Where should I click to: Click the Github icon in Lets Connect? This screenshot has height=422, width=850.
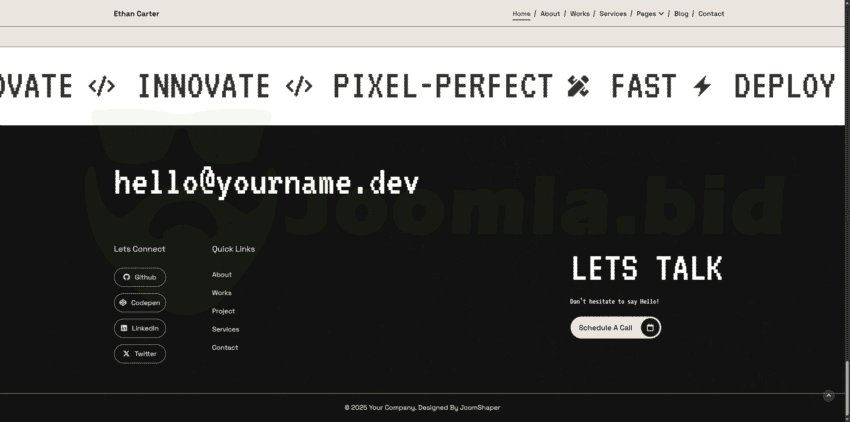126,277
